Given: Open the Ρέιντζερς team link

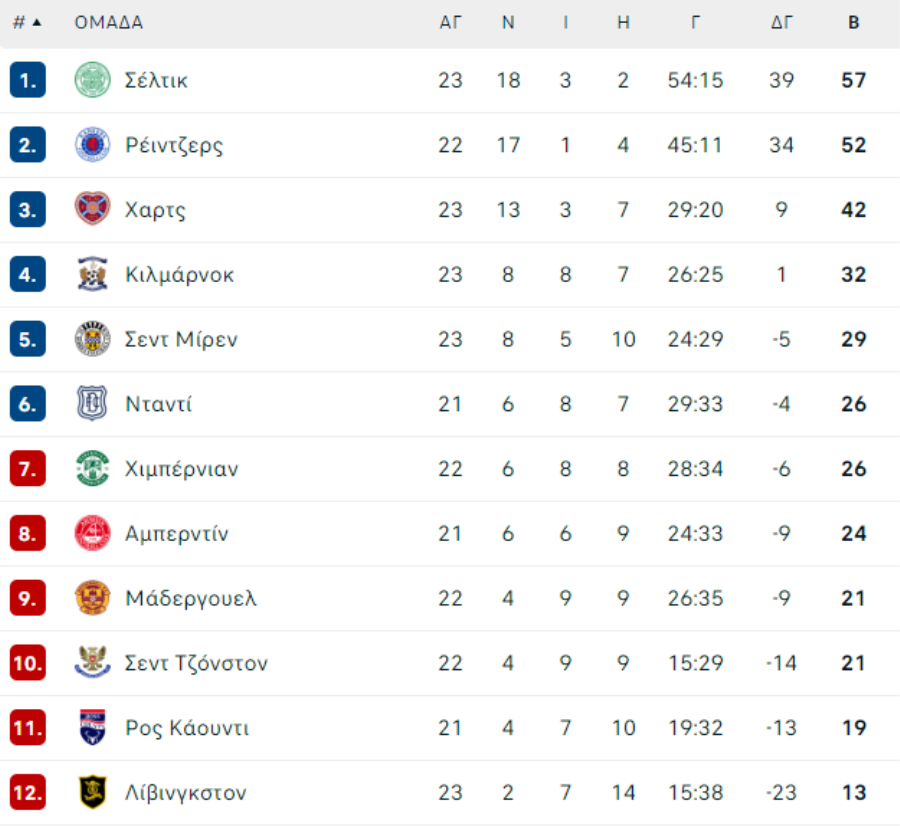Looking at the screenshot, I should tap(174, 145).
